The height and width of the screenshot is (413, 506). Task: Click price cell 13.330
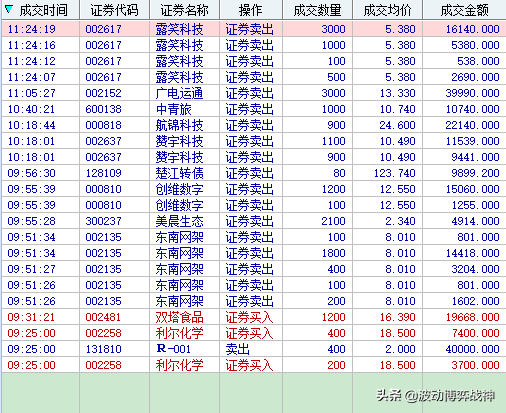397,93
